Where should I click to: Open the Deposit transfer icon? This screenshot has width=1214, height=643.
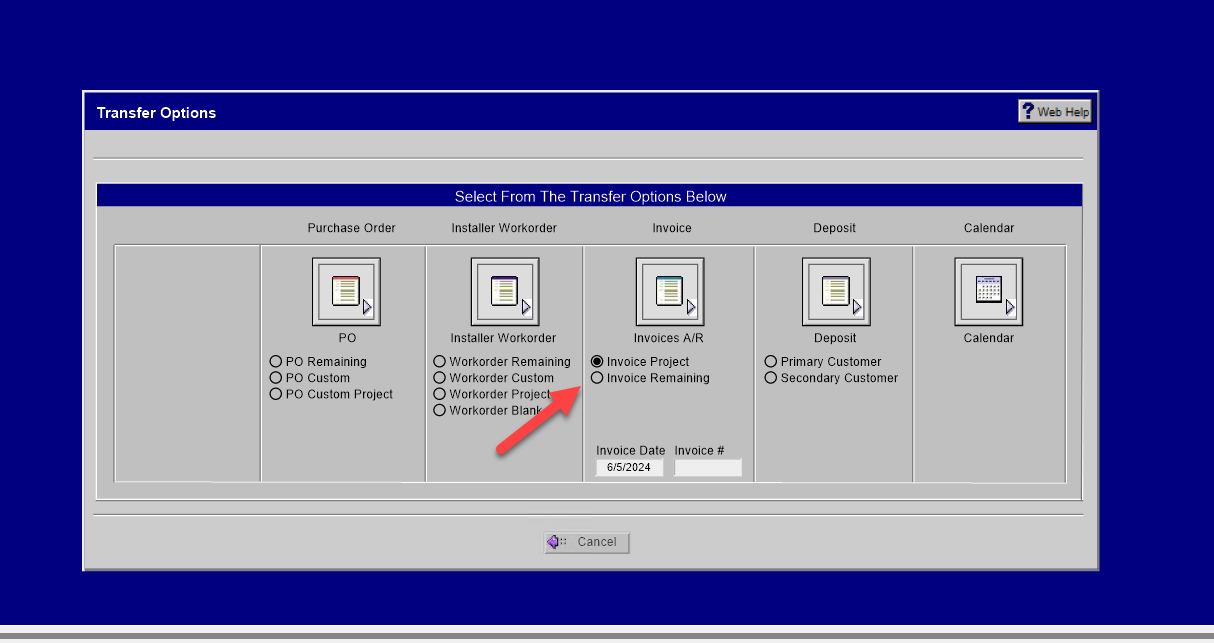(835, 292)
